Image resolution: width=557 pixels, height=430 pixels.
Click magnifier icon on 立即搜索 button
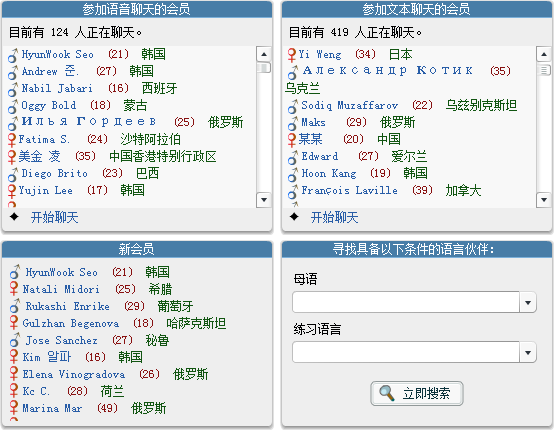[x=386, y=393]
